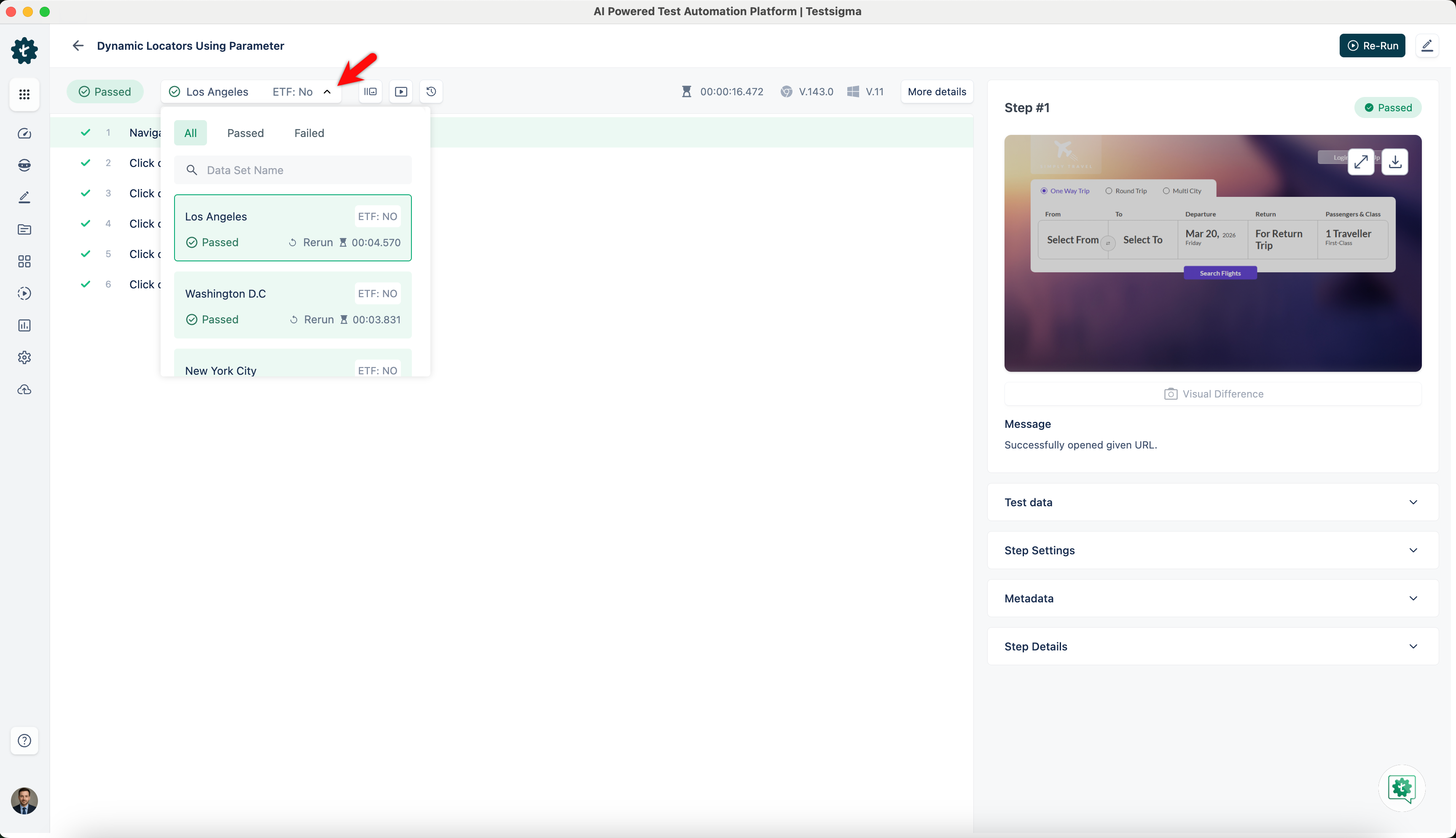Open the user profile avatar
Screen dimensions: 1456x838
pos(24,800)
